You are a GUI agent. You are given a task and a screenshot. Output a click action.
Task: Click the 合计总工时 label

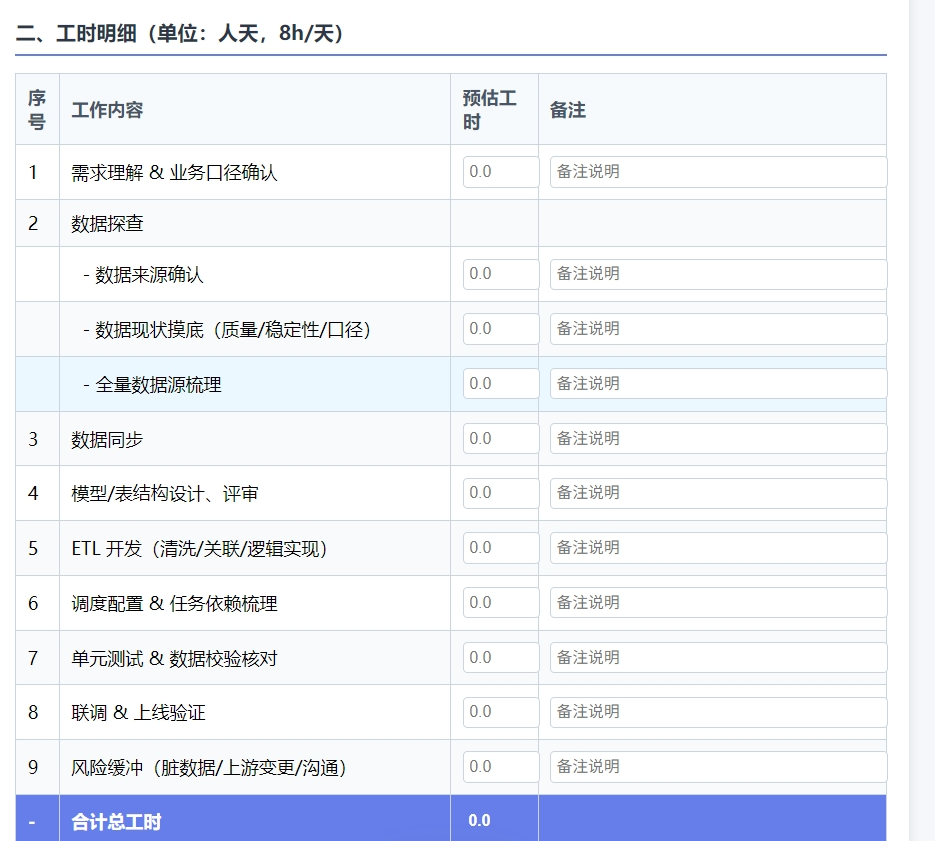(116, 822)
